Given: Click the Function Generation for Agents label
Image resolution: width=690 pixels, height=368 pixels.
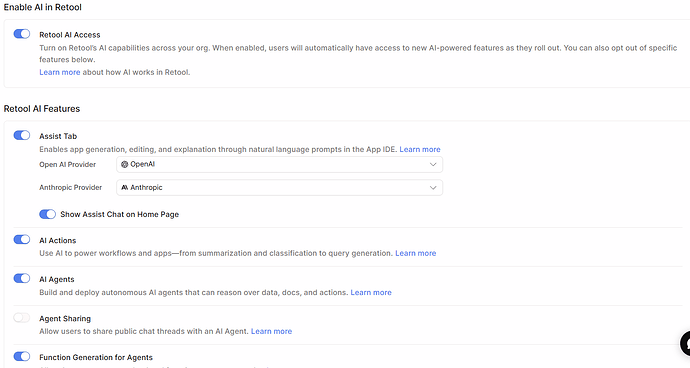Looking at the screenshot, I should point(96,357).
